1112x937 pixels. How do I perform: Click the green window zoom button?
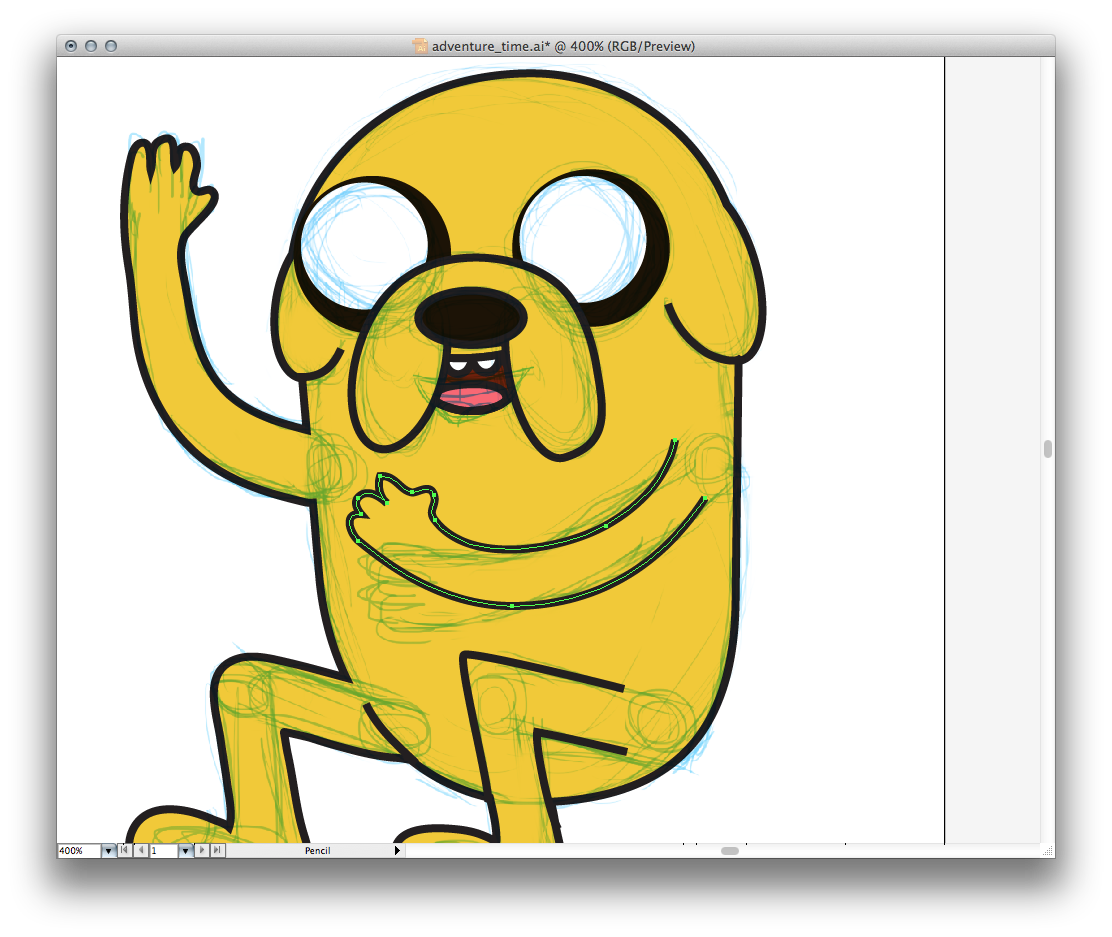point(111,46)
